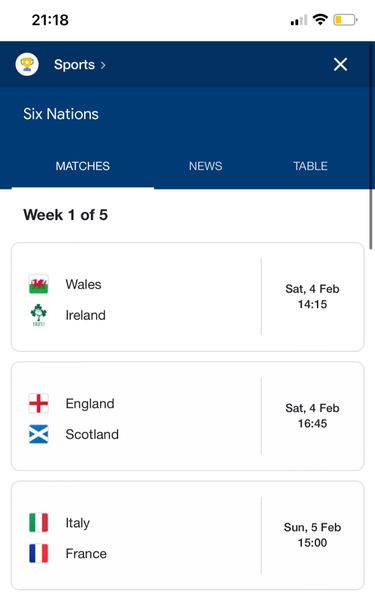The width and height of the screenshot is (375, 600).
Task: Tap the Italy tricolour flag icon
Action: (39, 523)
